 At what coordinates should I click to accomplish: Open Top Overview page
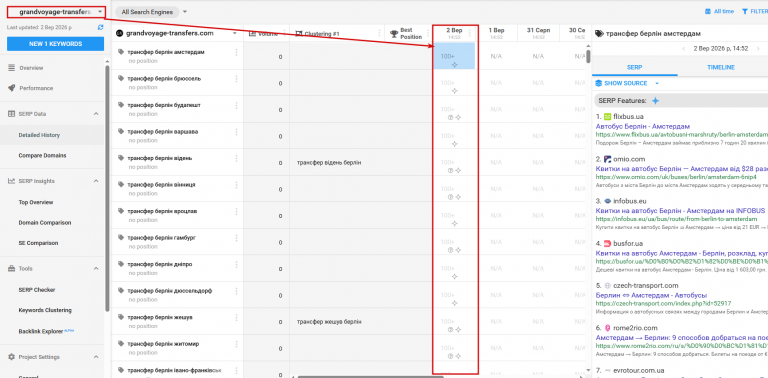tap(36, 202)
